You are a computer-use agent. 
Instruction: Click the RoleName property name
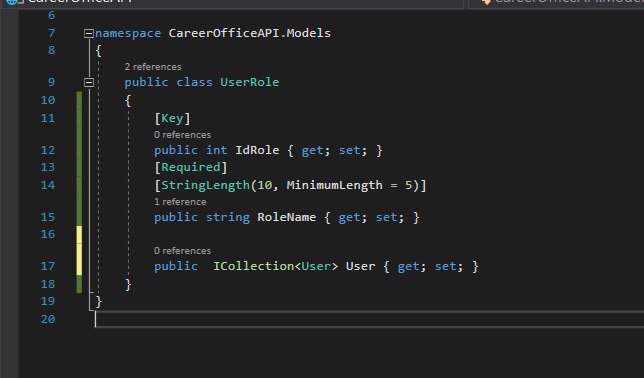click(x=287, y=217)
